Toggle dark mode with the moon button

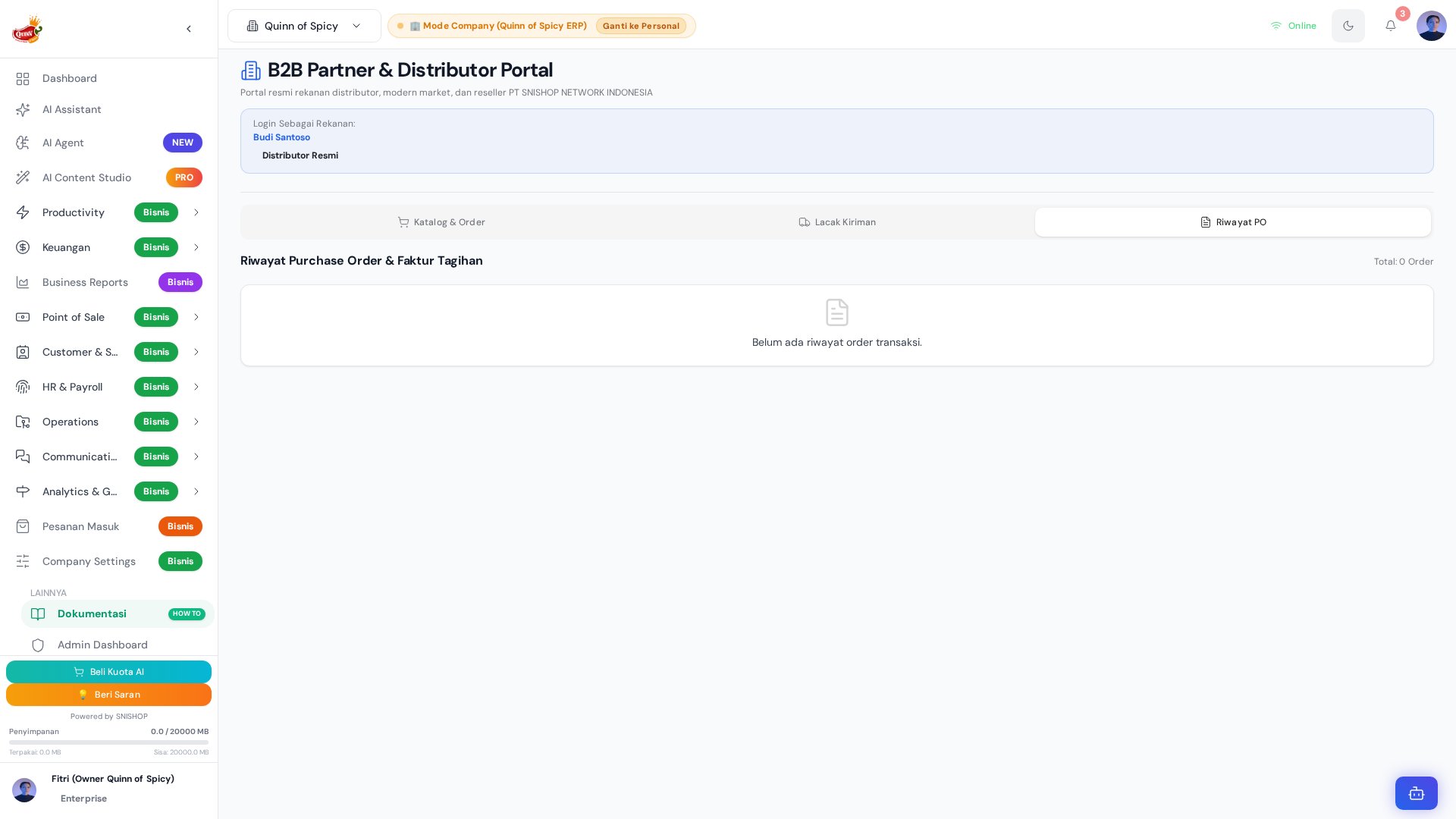pos(1348,26)
